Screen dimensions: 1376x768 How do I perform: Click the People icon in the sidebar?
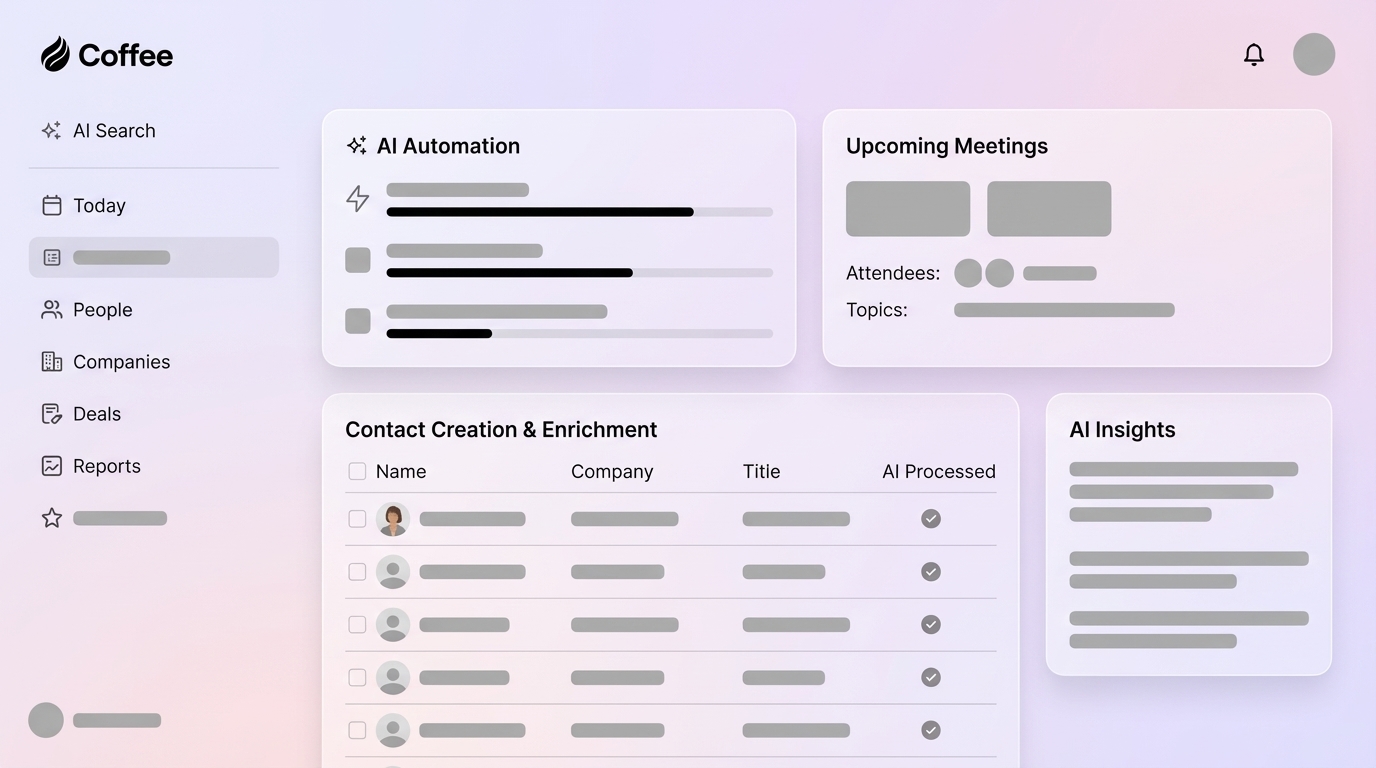pyautogui.click(x=51, y=309)
